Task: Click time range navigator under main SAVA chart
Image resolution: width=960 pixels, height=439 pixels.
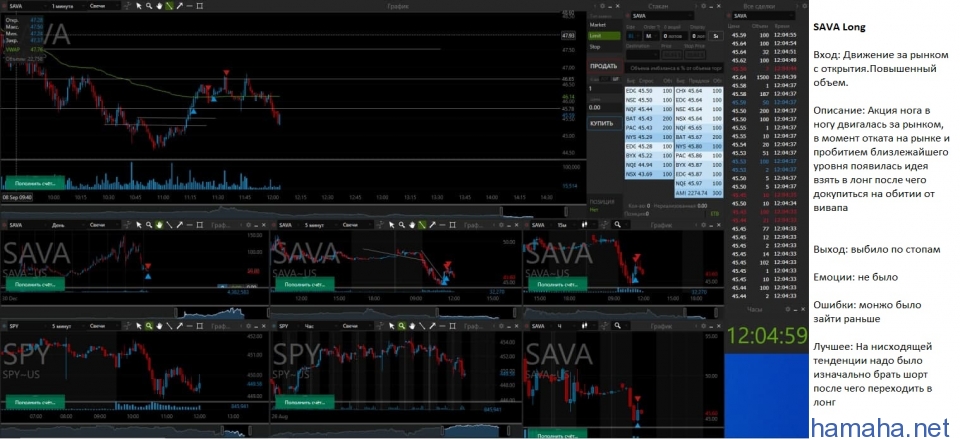Action: pos(293,211)
